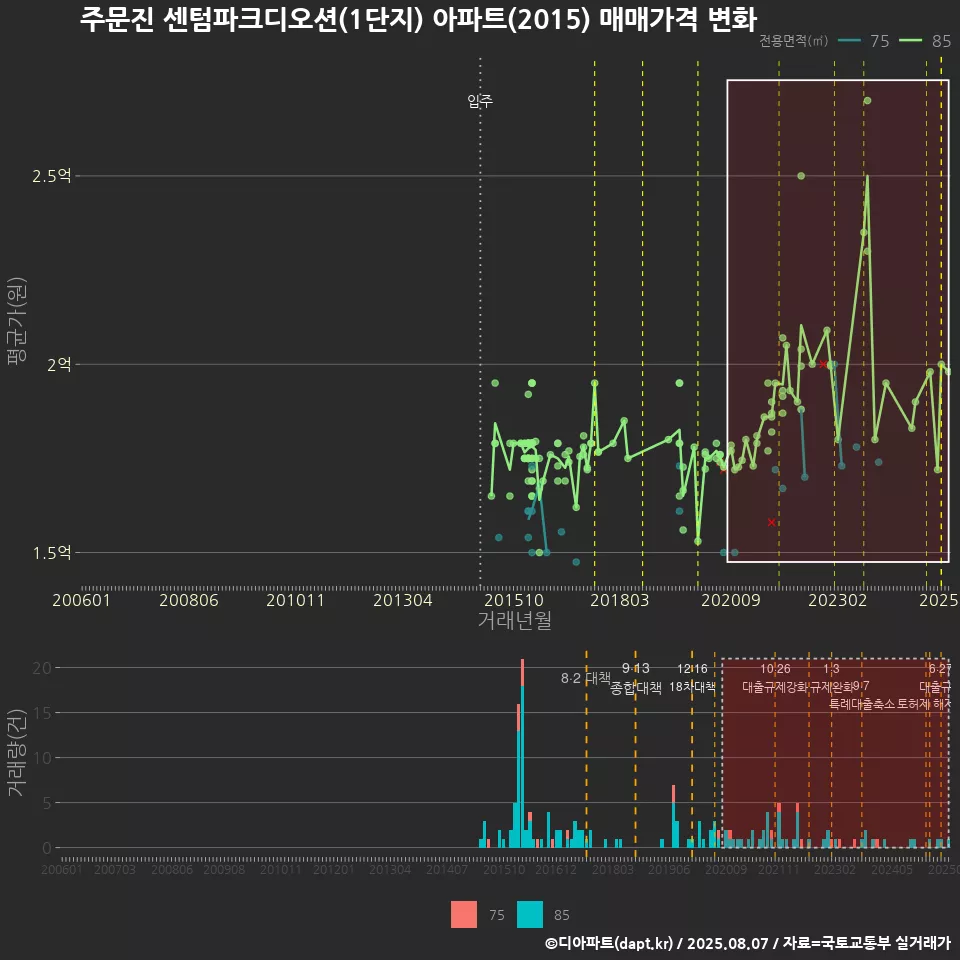Click the 입주 marker label

480,100
